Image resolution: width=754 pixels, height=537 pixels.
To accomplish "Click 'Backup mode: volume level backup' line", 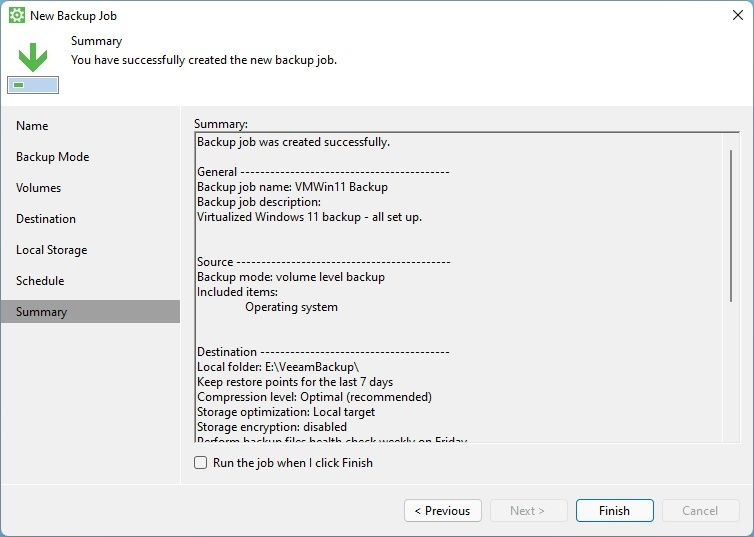I will [291, 277].
